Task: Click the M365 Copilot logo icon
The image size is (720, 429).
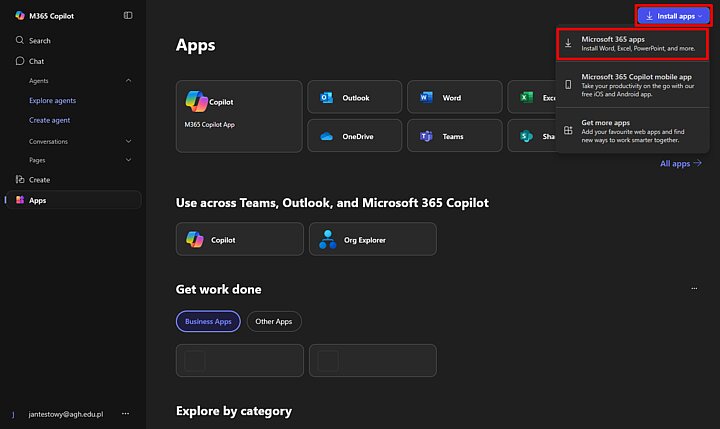Action: [20, 16]
